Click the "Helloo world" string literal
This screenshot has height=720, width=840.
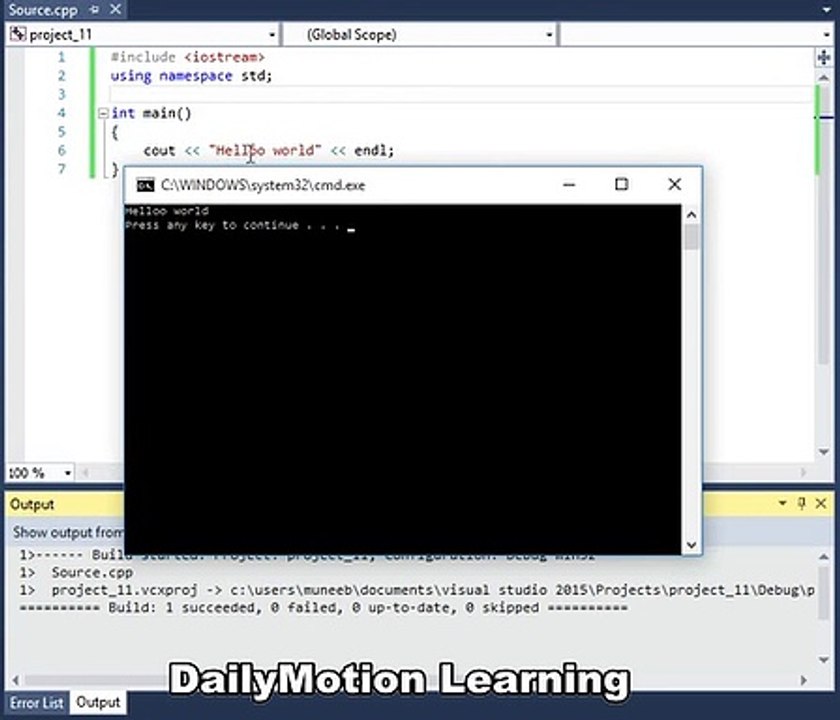(x=265, y=151)
